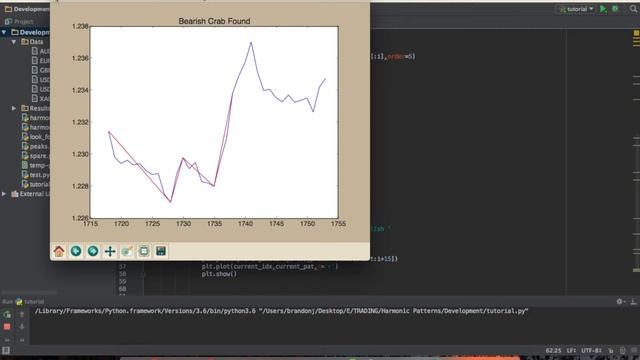This screenshot has width=640, height=360.
Task: Click the up arrow in Run panel
Action: 22,314
